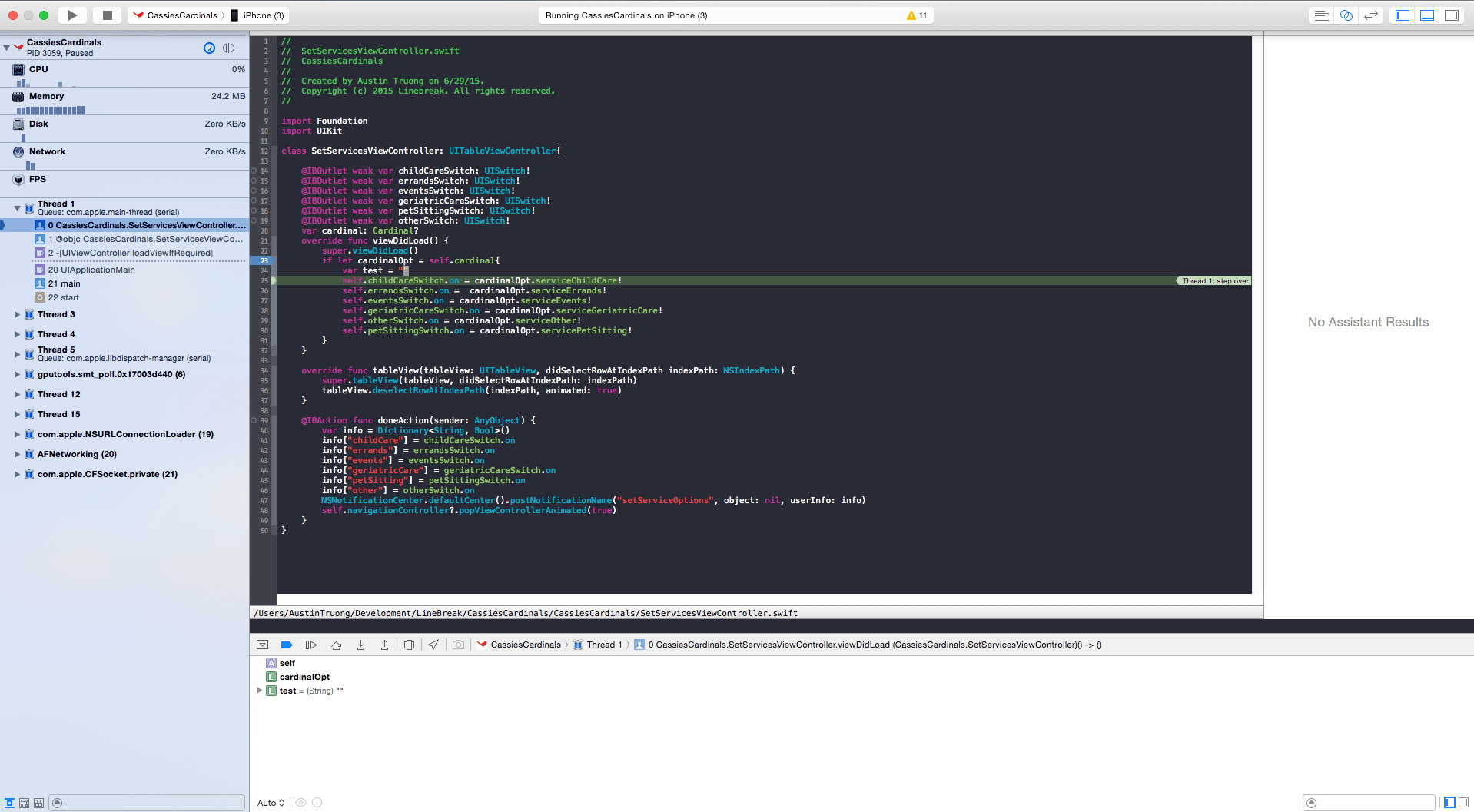Toggle the third debug navigator filter icon
The image size is (1474, 812).
pos(38,803)
